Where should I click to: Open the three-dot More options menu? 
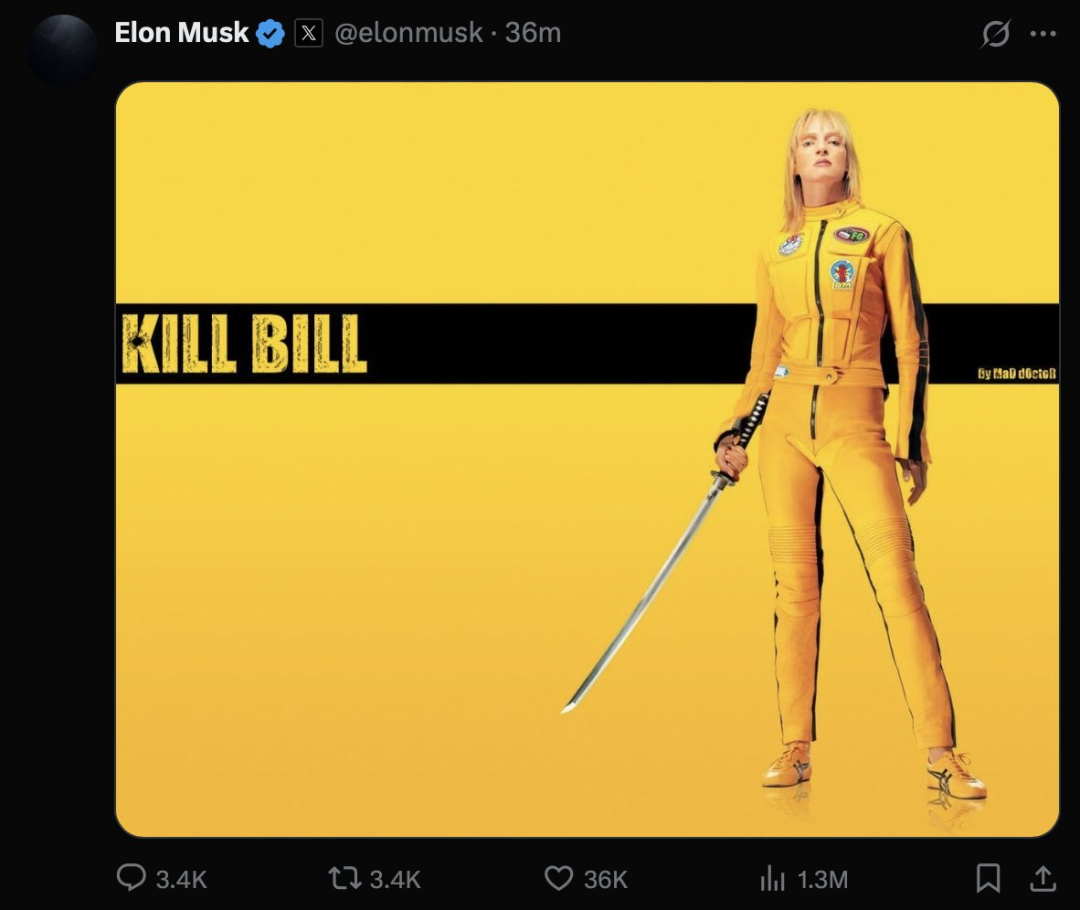tap(1042, 34)
